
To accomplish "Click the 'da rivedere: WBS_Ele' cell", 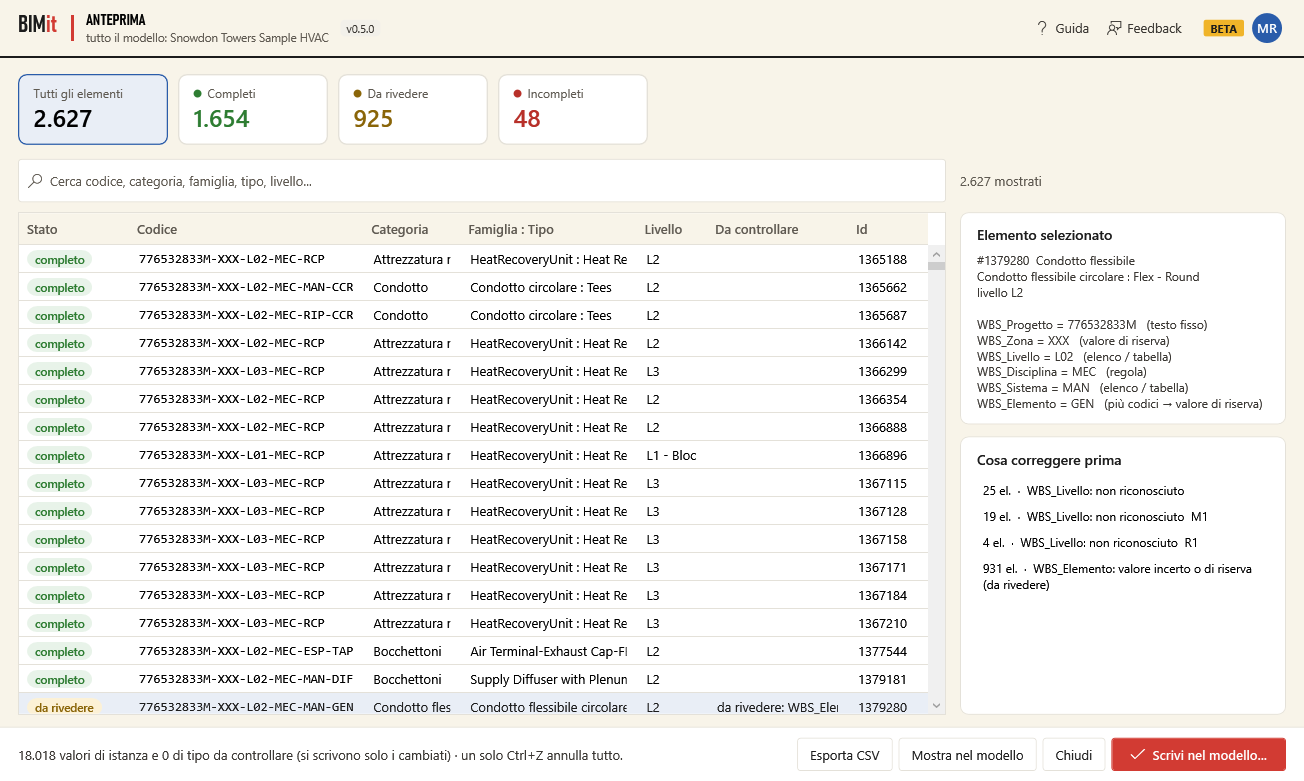I will coord(777,707).
